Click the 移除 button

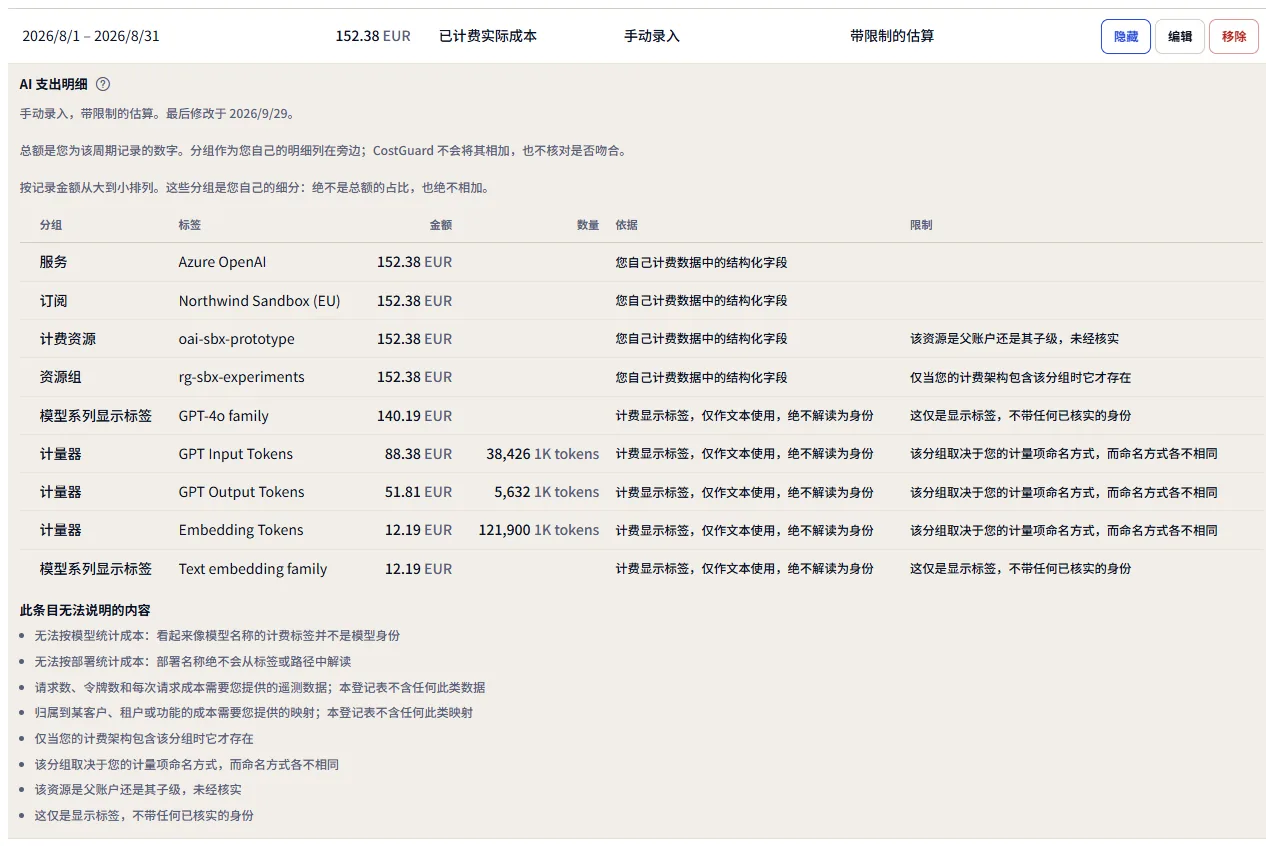[x=1234, y=36]
